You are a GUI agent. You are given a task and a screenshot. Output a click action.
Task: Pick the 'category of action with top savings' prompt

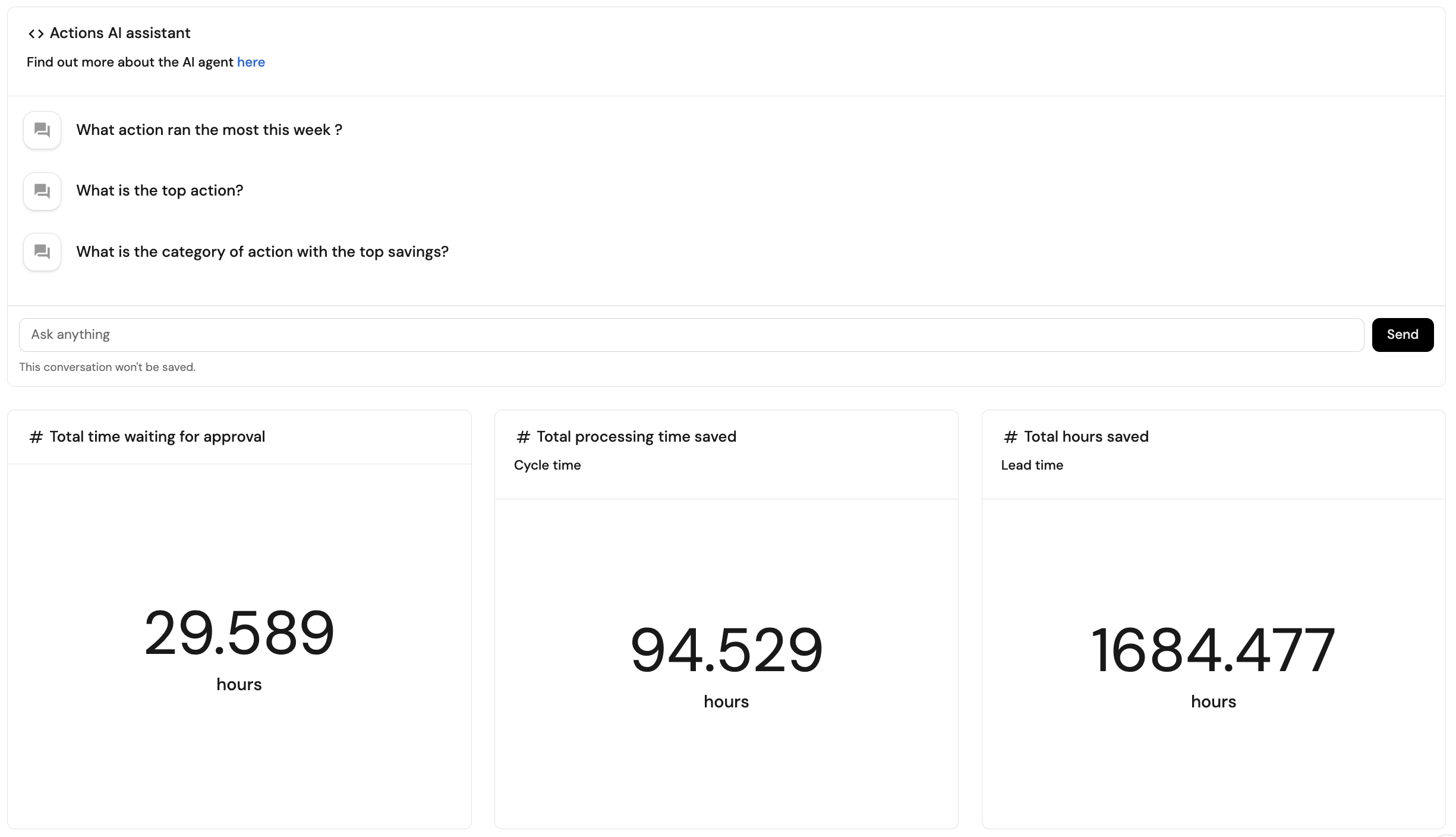(x=262, y=252)
